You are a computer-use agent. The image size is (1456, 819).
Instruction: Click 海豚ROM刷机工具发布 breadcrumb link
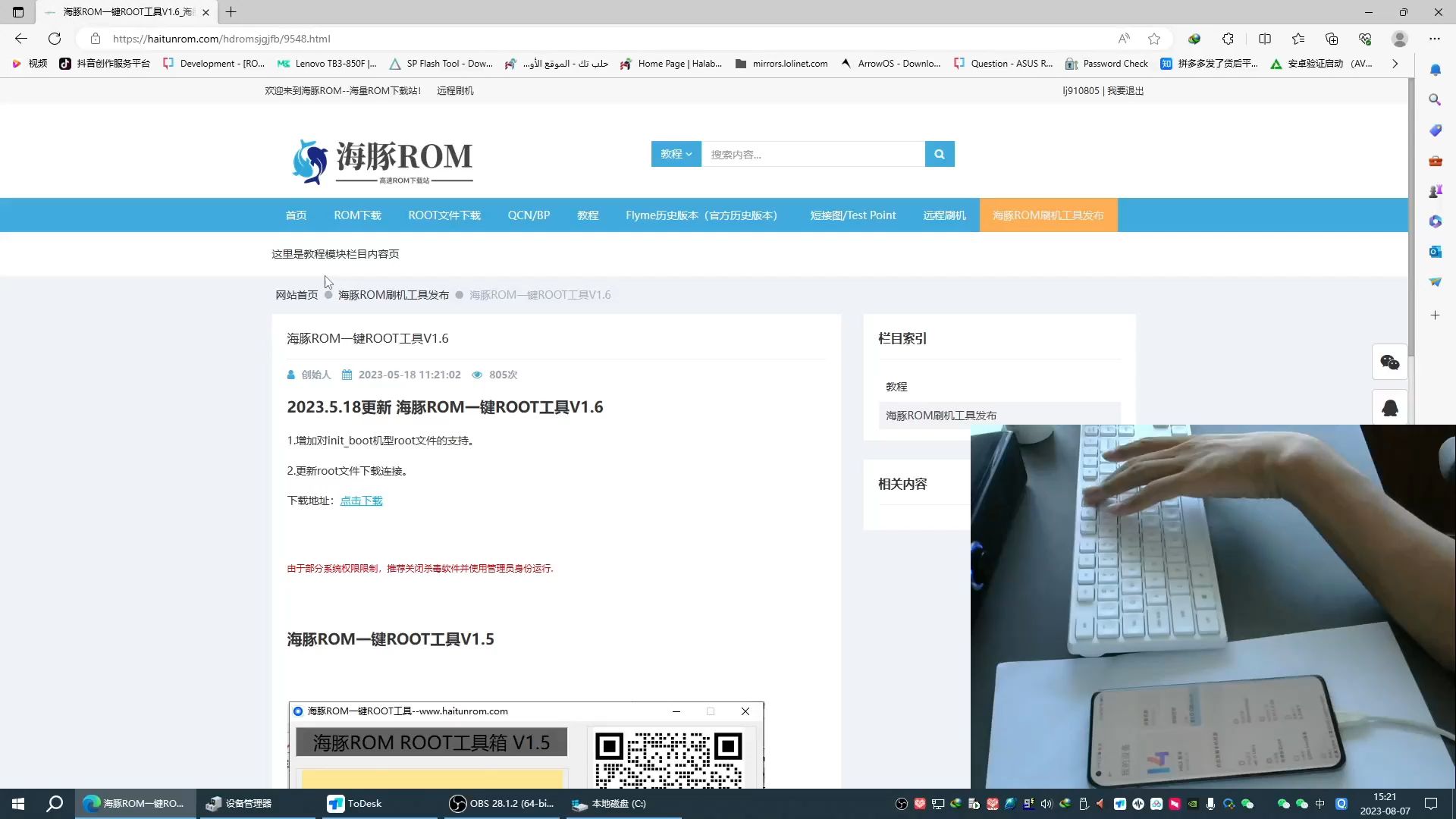tap(394, 295)
